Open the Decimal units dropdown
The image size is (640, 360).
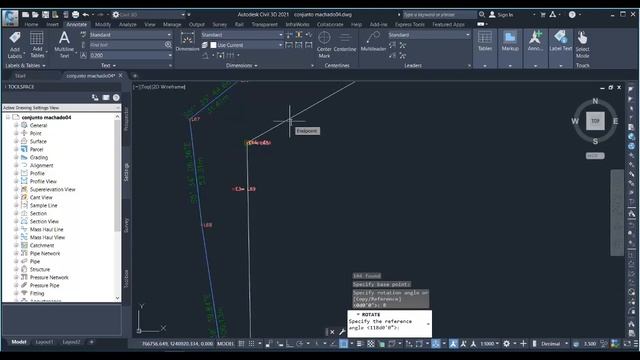pyautogui.click(x=554, y=344)
